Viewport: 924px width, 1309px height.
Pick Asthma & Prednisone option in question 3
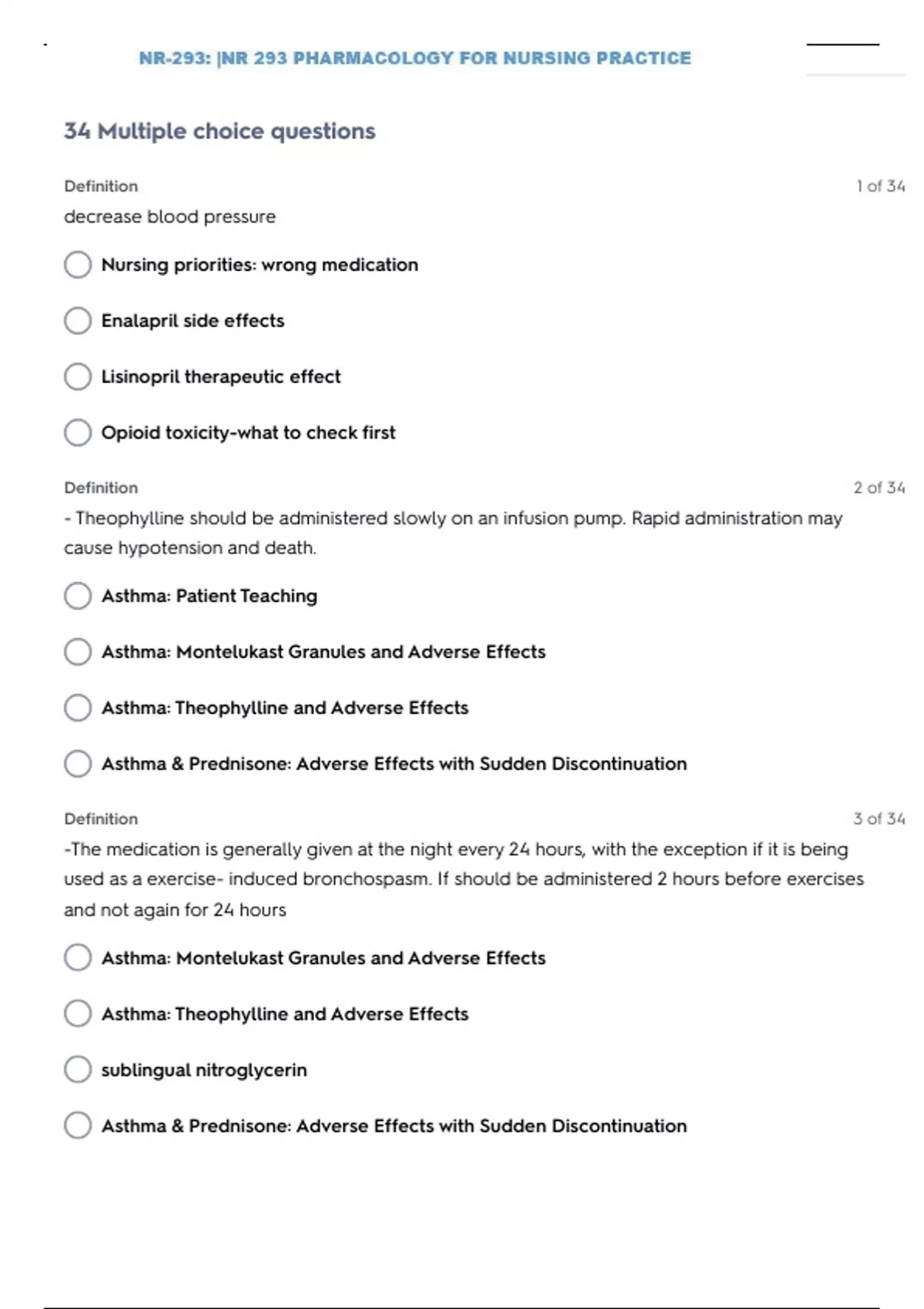pyautogui.click(x=78, y=1126)
